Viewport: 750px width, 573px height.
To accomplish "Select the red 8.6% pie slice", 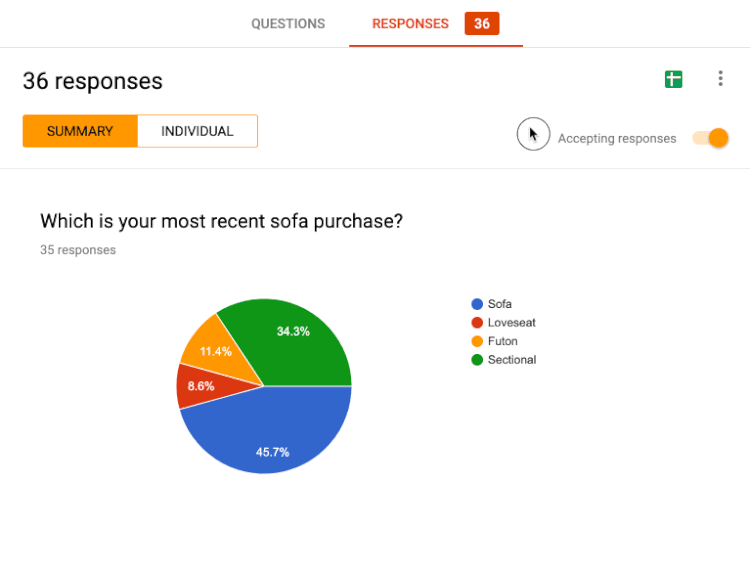I will 201,388.
